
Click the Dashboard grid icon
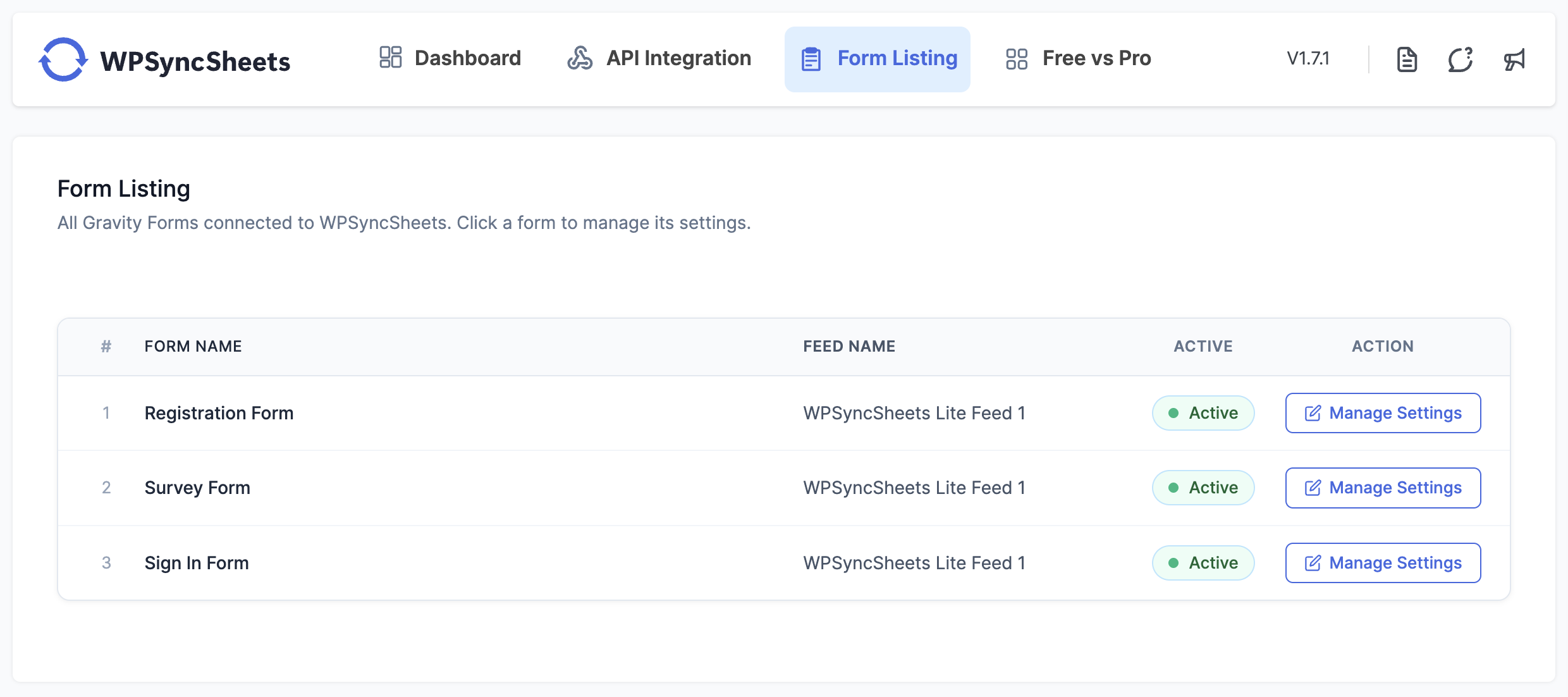pos(390,58)
